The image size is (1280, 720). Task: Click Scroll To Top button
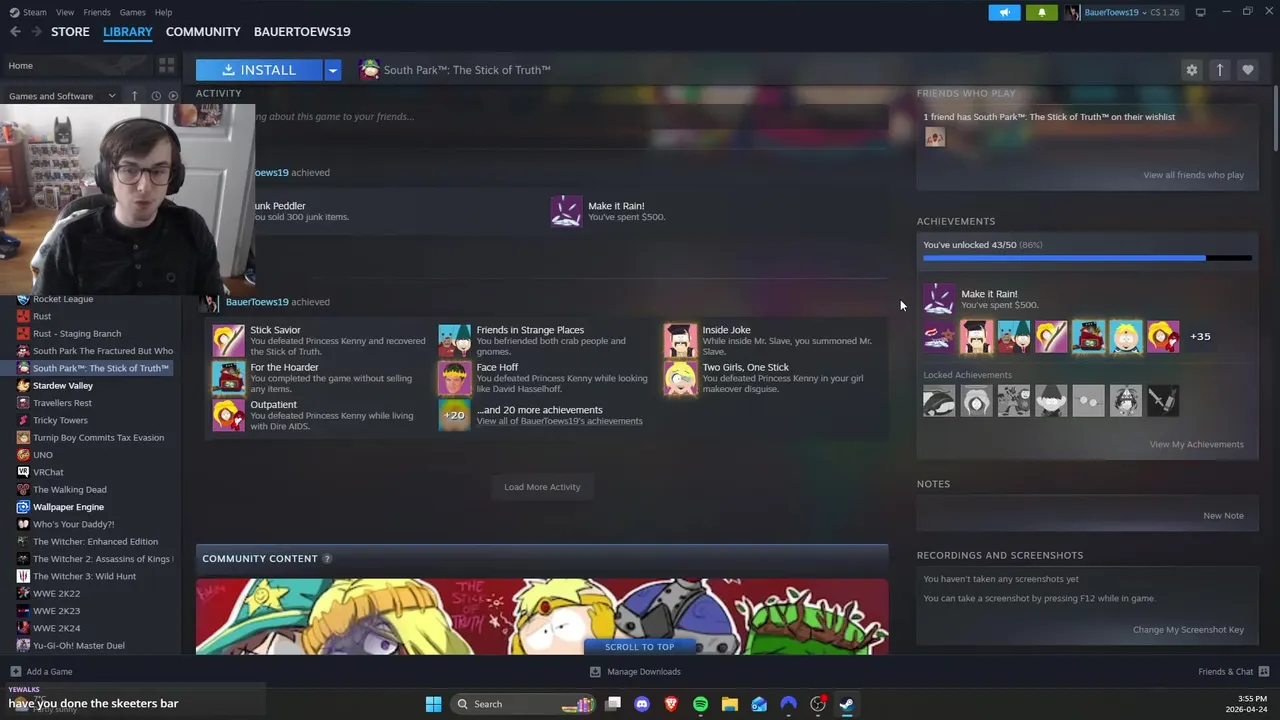[x=639, y=647]
